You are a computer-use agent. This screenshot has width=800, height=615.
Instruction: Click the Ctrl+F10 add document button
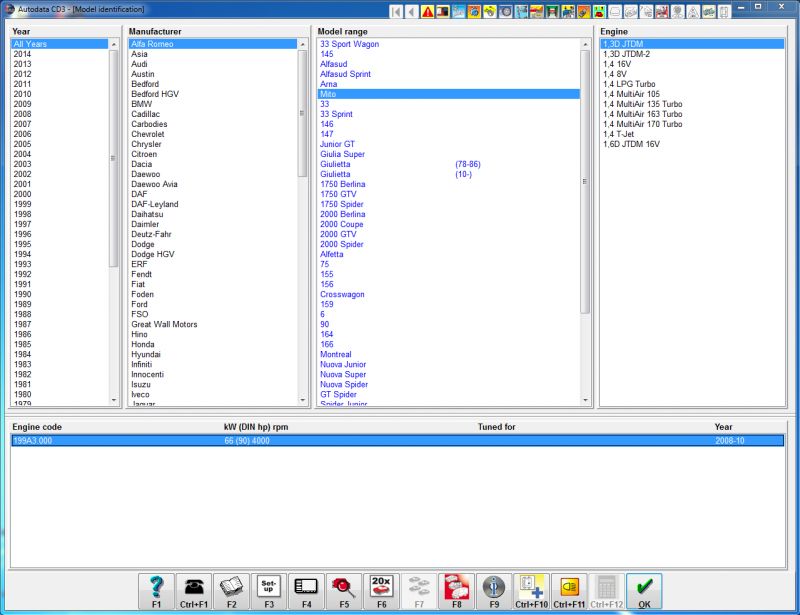[532, 592]
